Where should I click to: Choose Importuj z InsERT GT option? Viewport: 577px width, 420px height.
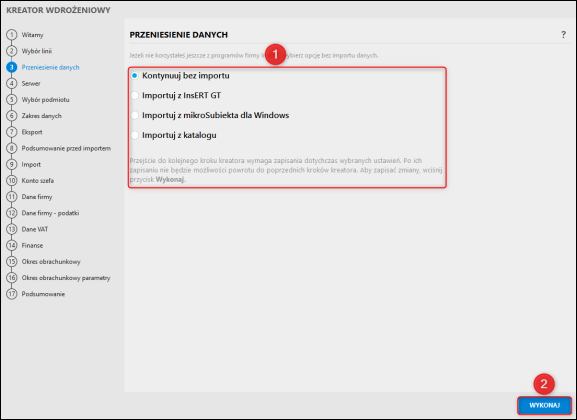pos(135,95)
